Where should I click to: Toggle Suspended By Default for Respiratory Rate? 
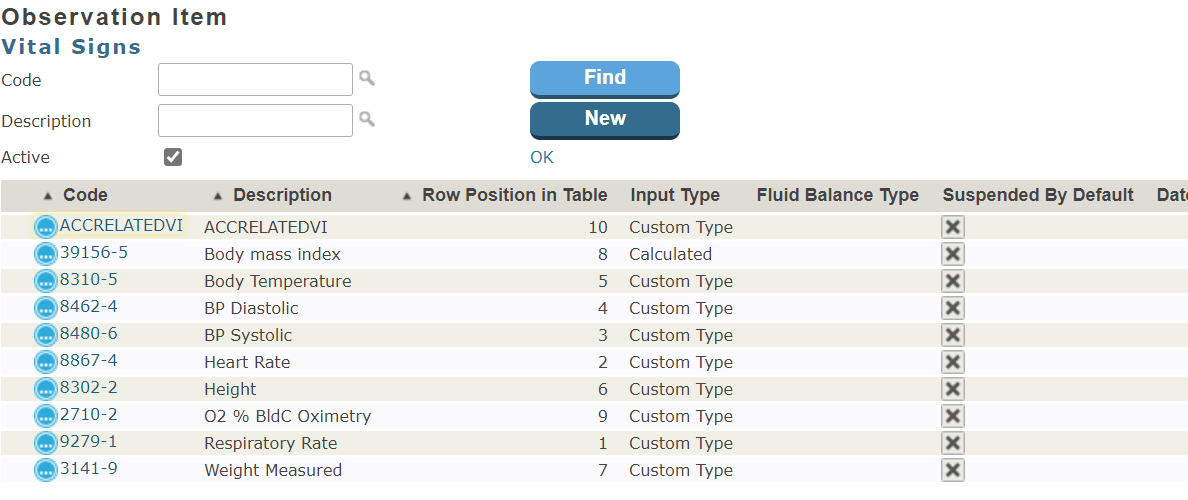953,443
